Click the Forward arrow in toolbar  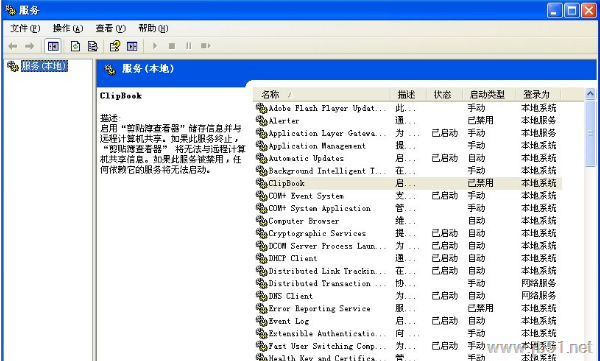[x=29, y=46]
